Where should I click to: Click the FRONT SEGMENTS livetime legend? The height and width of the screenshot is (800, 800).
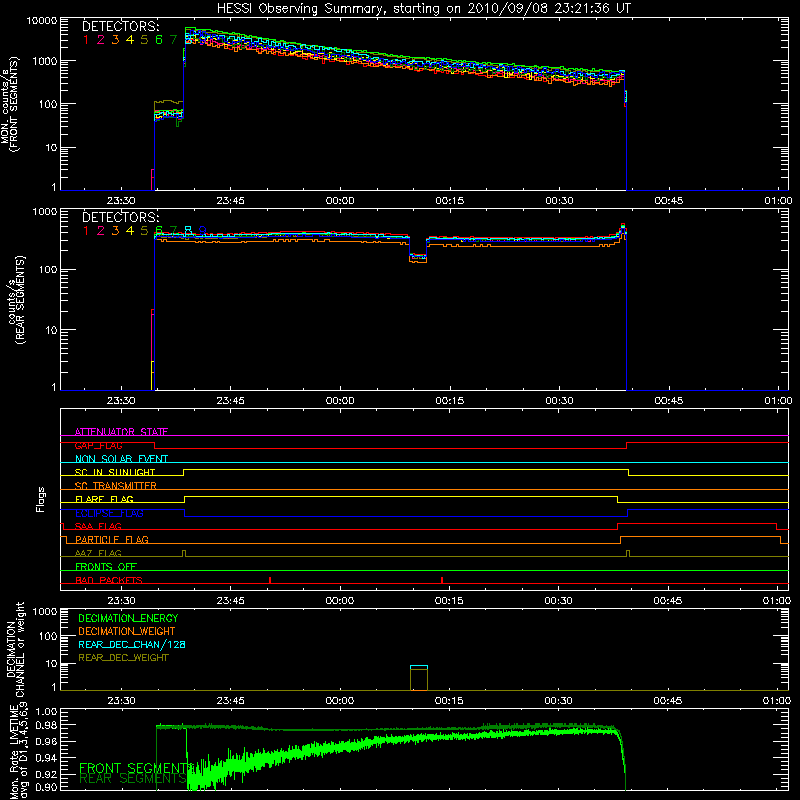(136, 768)
